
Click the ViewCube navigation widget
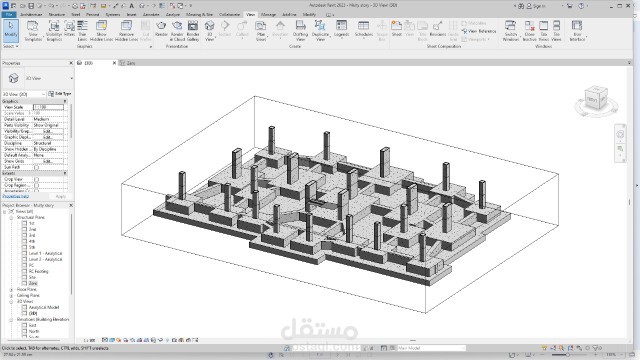(x=595, y=99)
